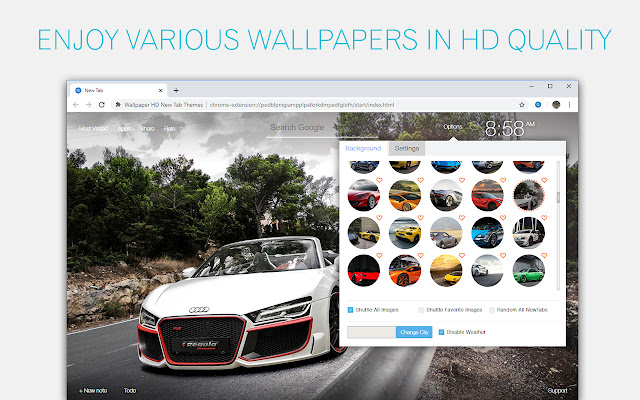The width and height of the screenshot is (640, 400).
Task: Select the silver McLaren wallpaper thumbnail
Action: click(446, 195)
